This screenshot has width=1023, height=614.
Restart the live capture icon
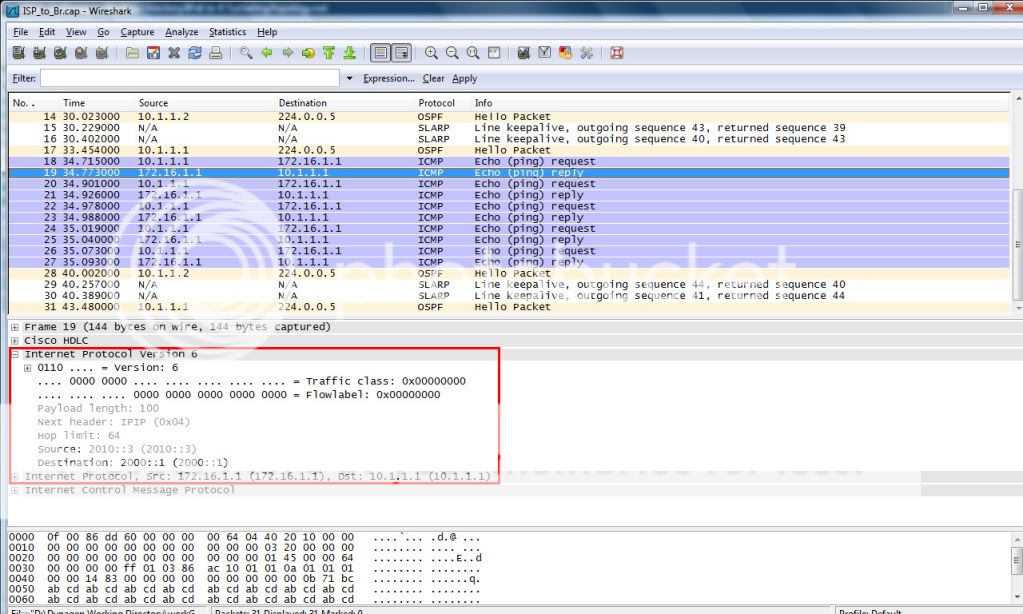(102, 53)
